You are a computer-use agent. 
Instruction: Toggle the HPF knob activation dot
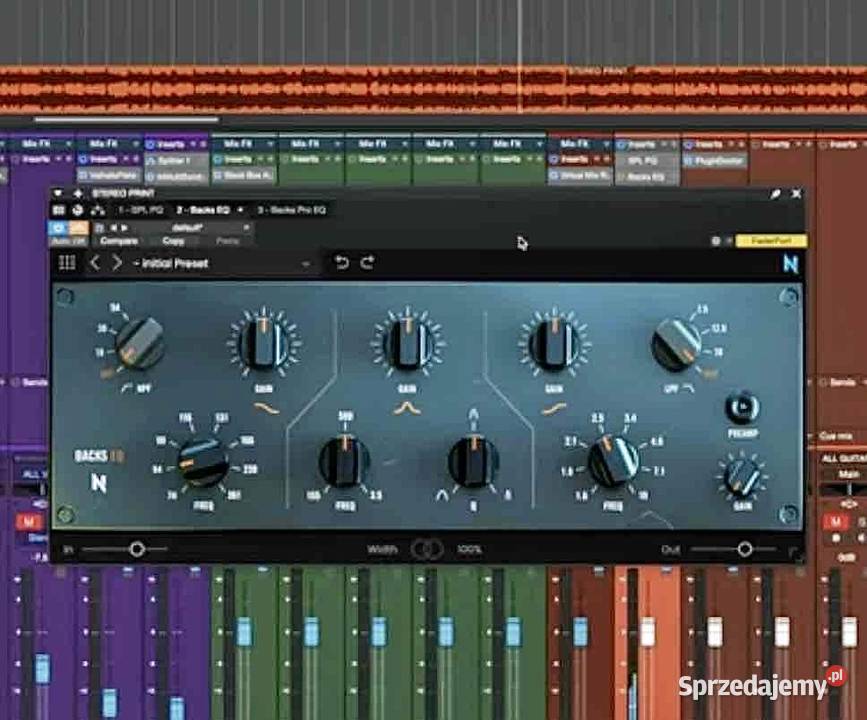pos(105,372)
